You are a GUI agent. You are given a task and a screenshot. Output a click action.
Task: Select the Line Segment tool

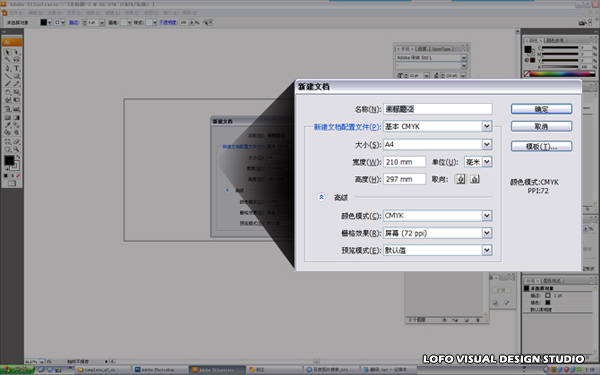click(8, 76)
